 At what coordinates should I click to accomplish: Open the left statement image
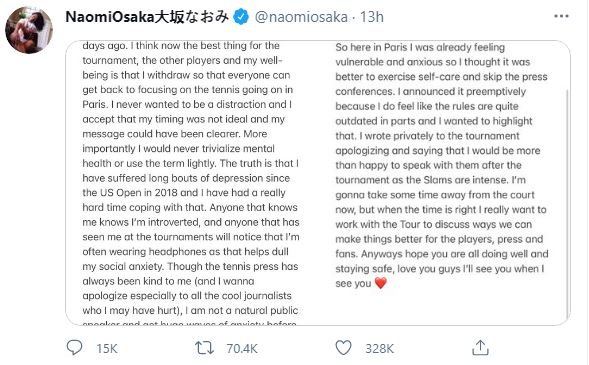coord(191,183)
